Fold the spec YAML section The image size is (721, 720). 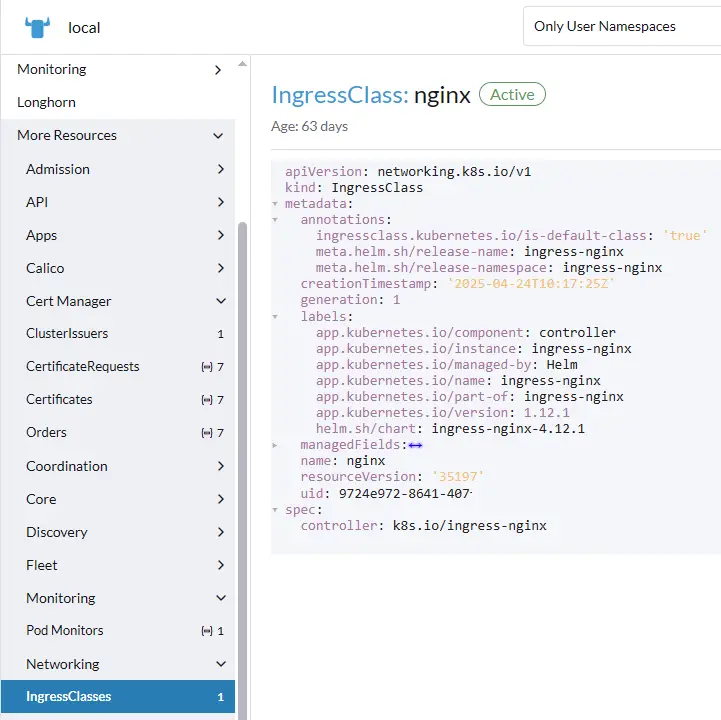coord(275,510)
